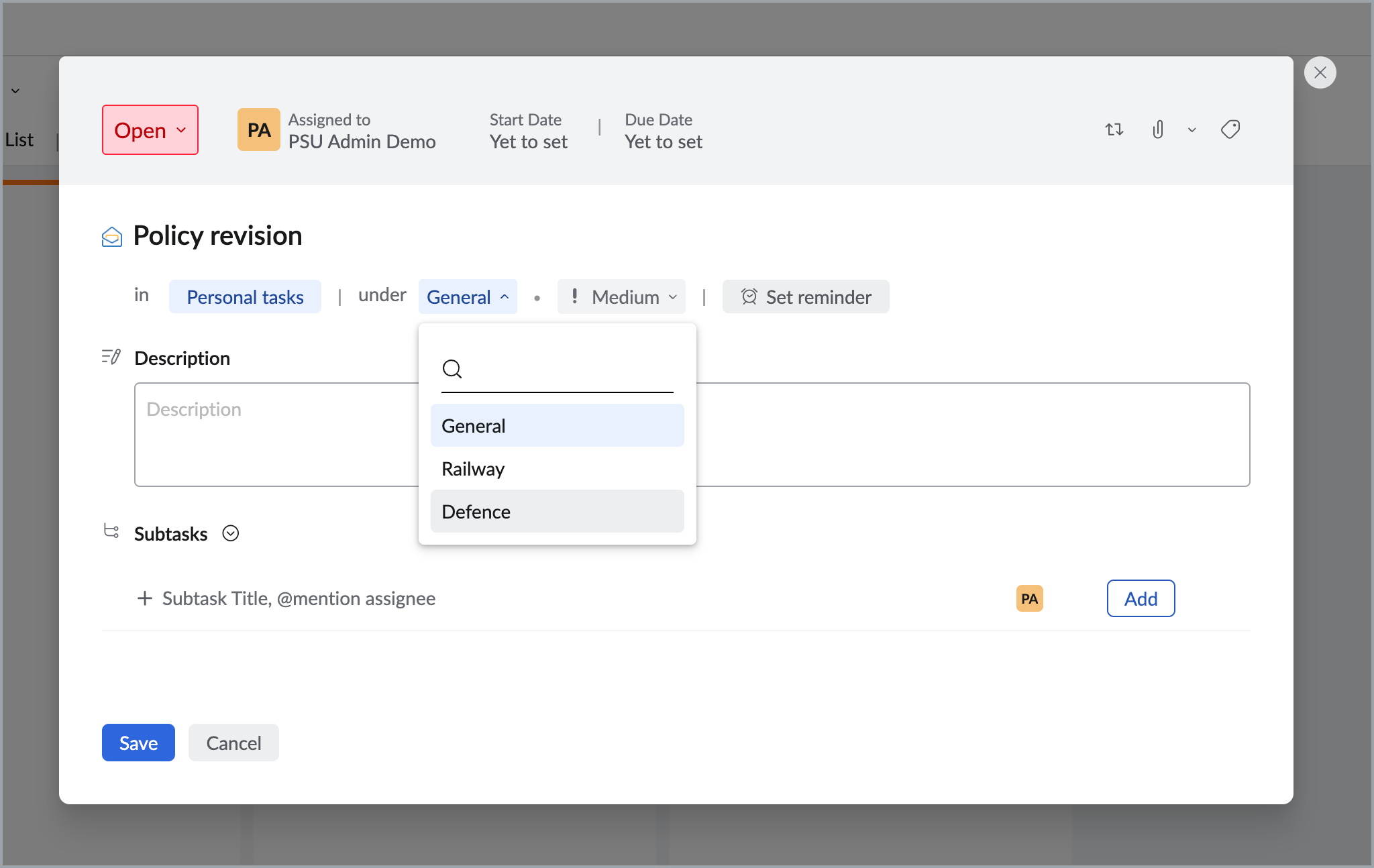Cancel the task editing

(x=233, y=743)
